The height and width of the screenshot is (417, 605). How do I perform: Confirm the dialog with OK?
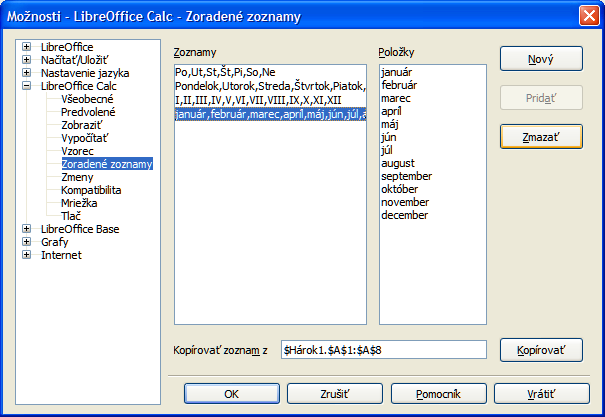232,394
